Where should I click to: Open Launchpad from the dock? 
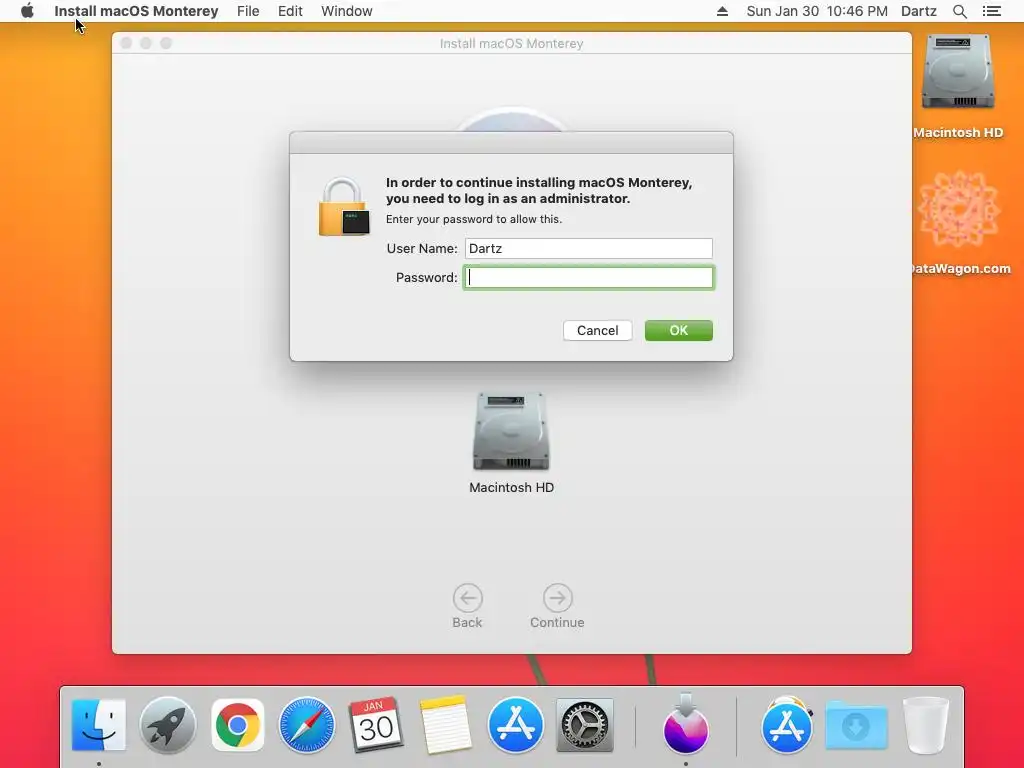[168, 725]
